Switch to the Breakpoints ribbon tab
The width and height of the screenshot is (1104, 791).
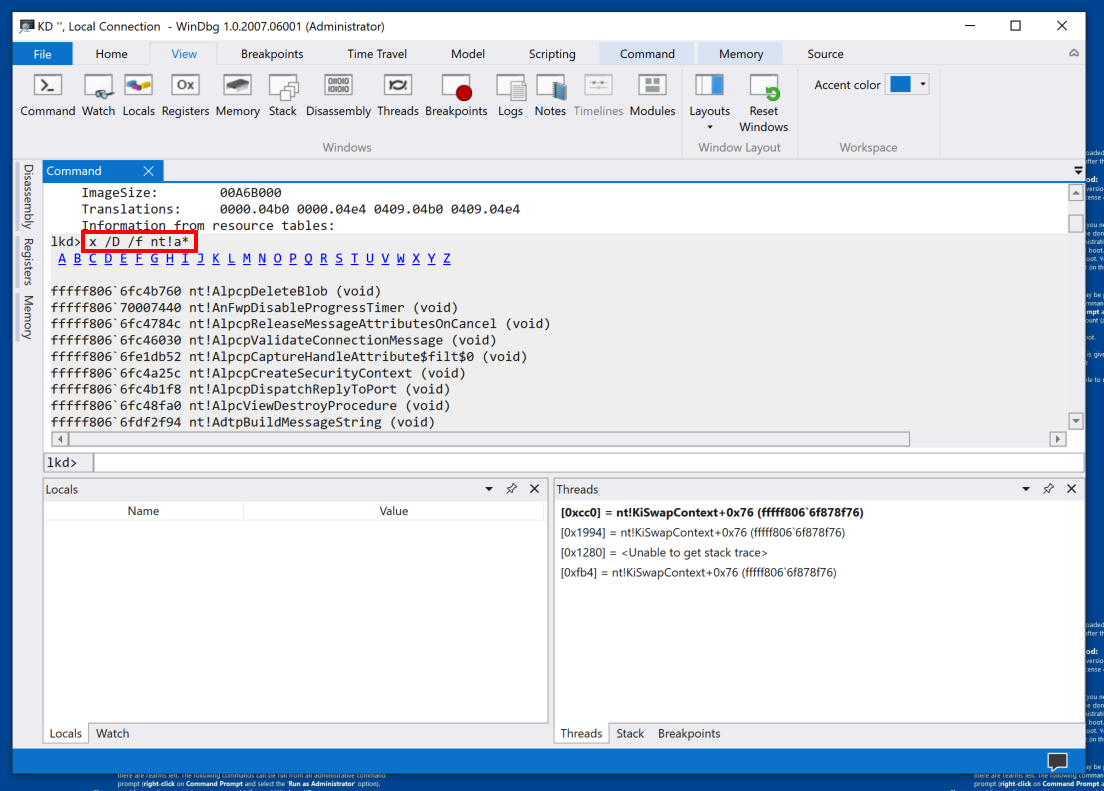pyautogui.click(x=272, y=54)
